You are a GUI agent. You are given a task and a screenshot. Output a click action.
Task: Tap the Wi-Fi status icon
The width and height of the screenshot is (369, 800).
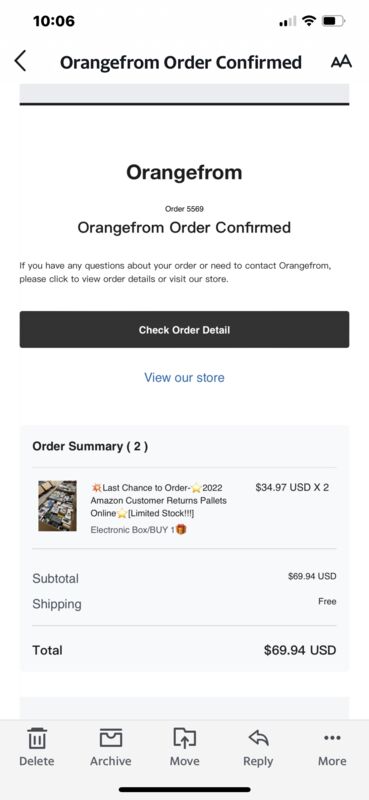coord(309,21)
